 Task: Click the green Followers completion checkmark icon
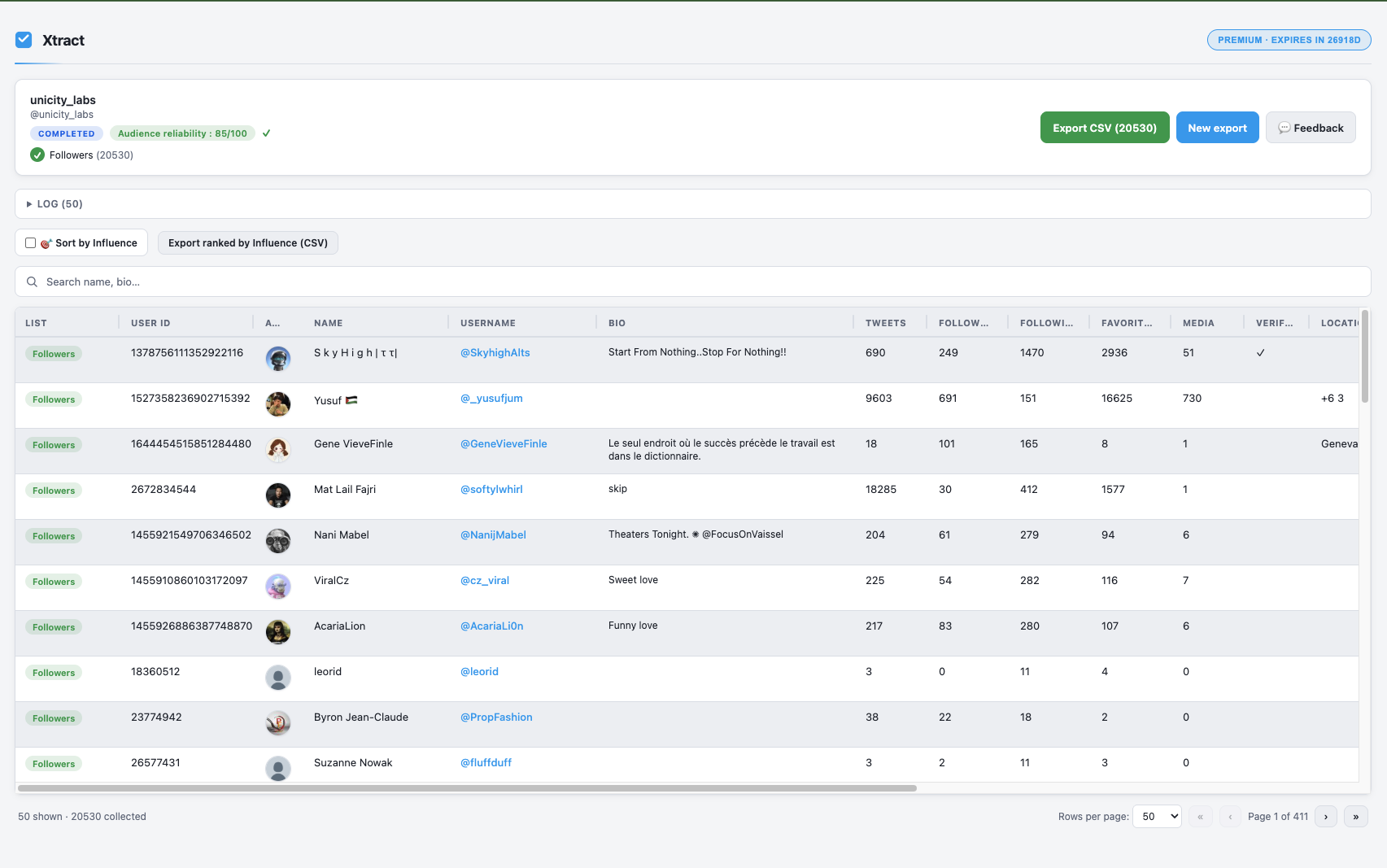click(x=37, y=155)
